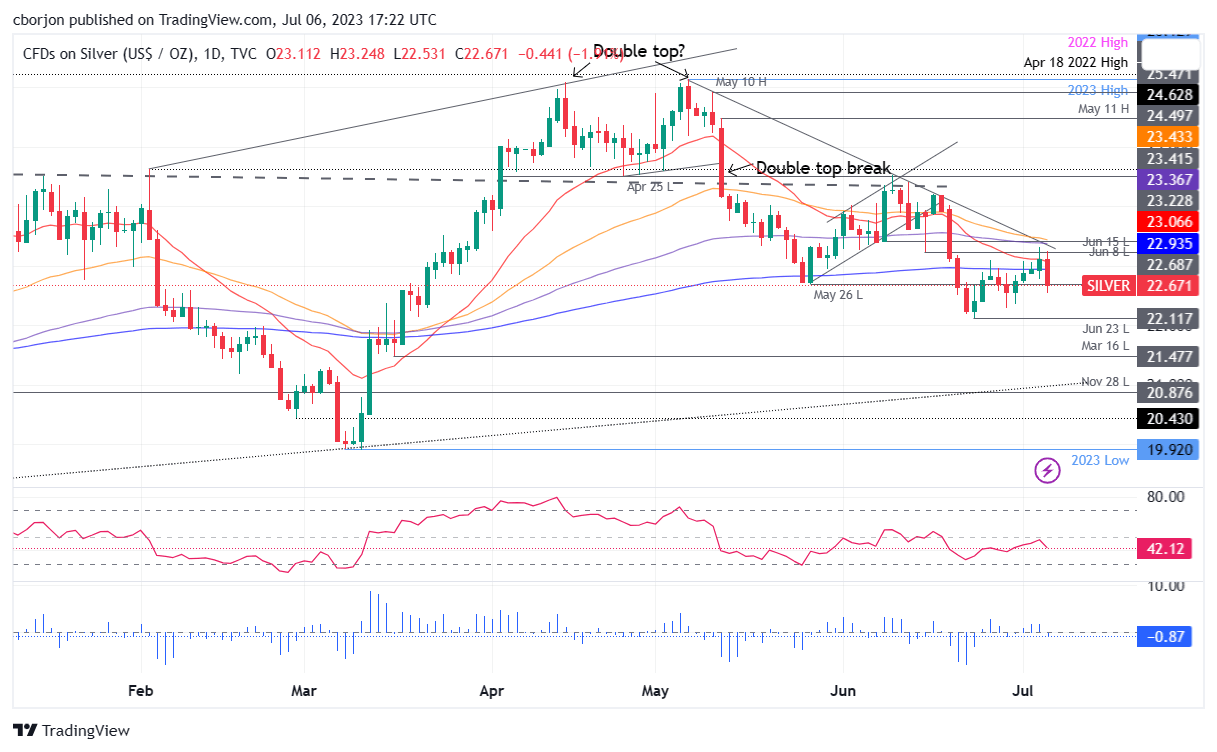Toggle the 2023 High axis label
Image resolution: width=1217 pixels, height=752 pixels.
point(1098,91)
